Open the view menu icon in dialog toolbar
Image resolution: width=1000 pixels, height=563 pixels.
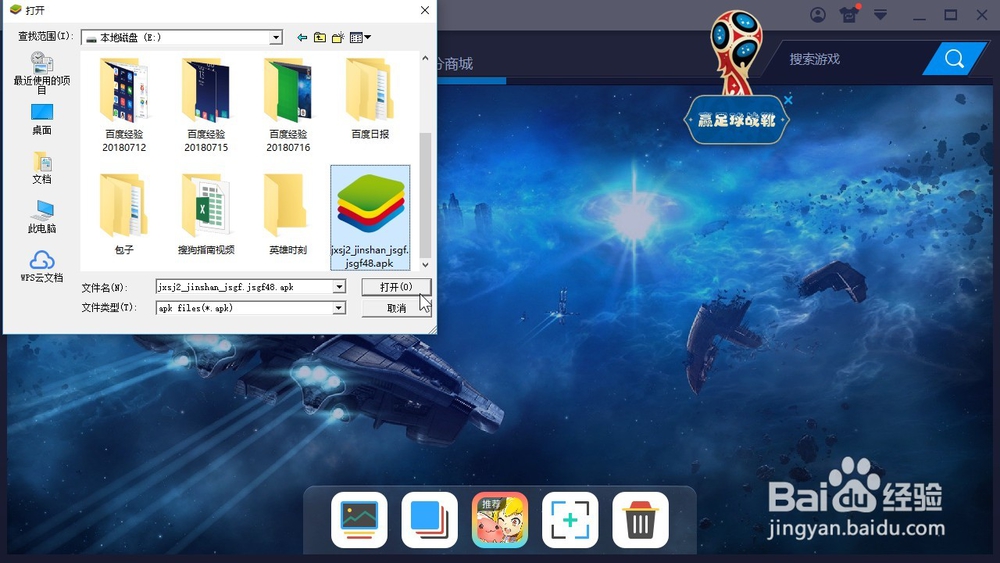[x=360, y=38]
